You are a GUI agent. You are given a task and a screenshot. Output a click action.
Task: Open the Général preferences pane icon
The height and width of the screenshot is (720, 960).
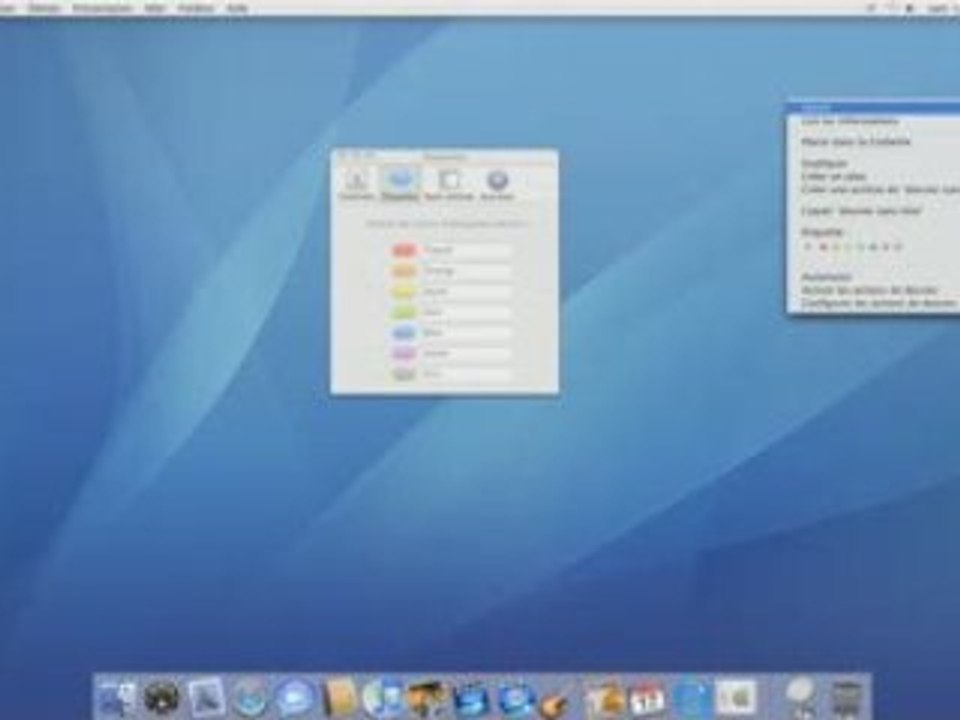356,185
